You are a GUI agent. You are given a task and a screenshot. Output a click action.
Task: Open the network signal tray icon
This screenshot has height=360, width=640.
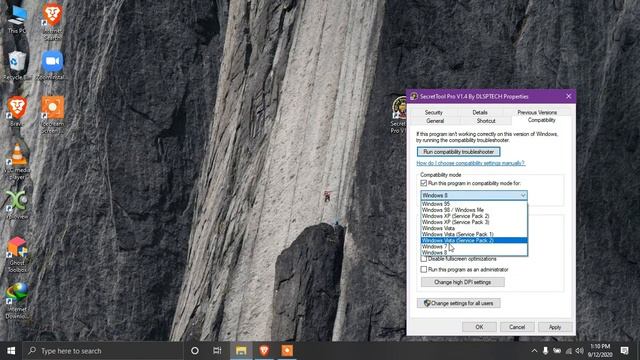click(569, 351)
